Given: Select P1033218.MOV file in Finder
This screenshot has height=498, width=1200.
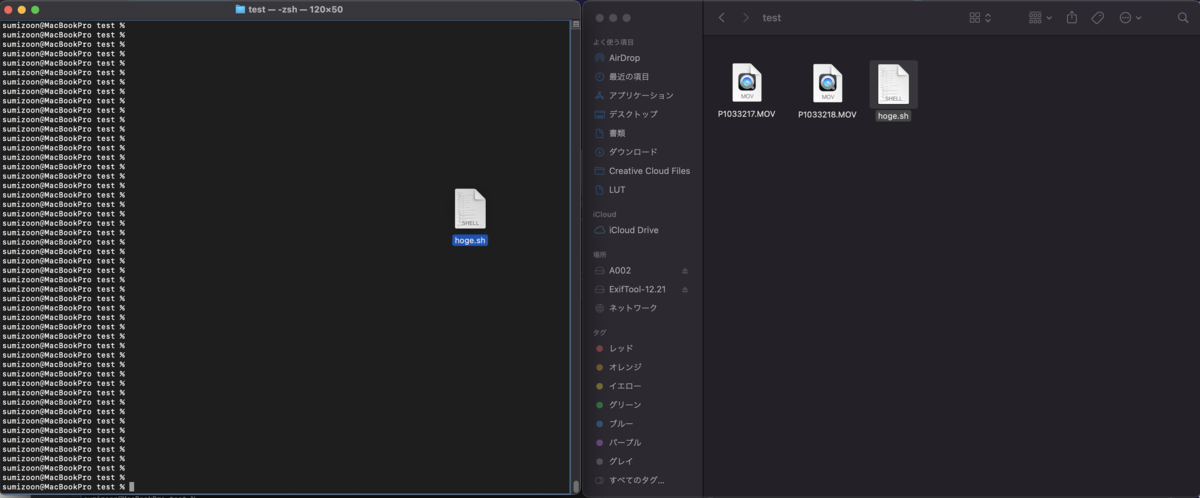Looking at the screenshot, I should pos(827,92).
